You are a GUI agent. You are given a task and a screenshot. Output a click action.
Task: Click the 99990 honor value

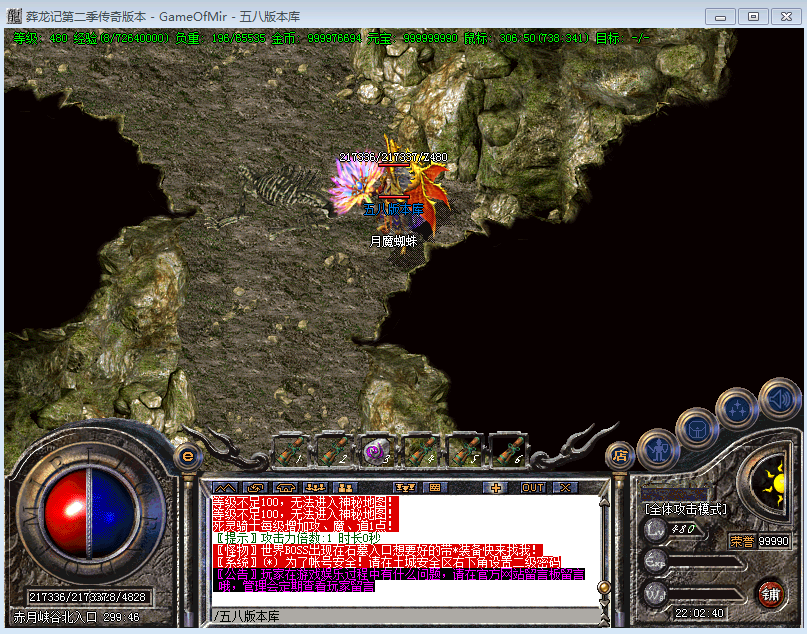[774, 541]
